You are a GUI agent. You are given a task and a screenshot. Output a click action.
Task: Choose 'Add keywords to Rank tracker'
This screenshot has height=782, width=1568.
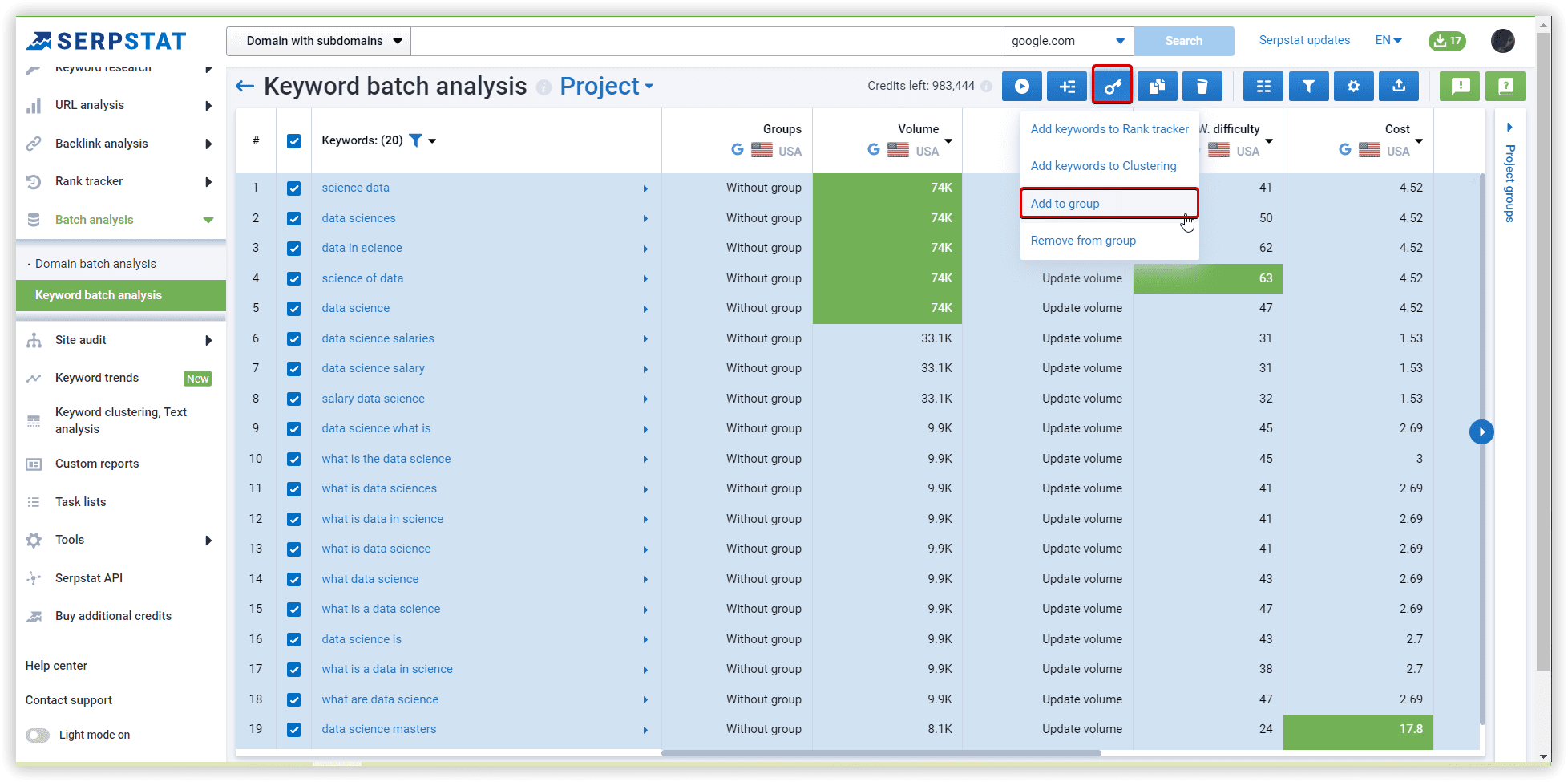(x=1109, y=128)
